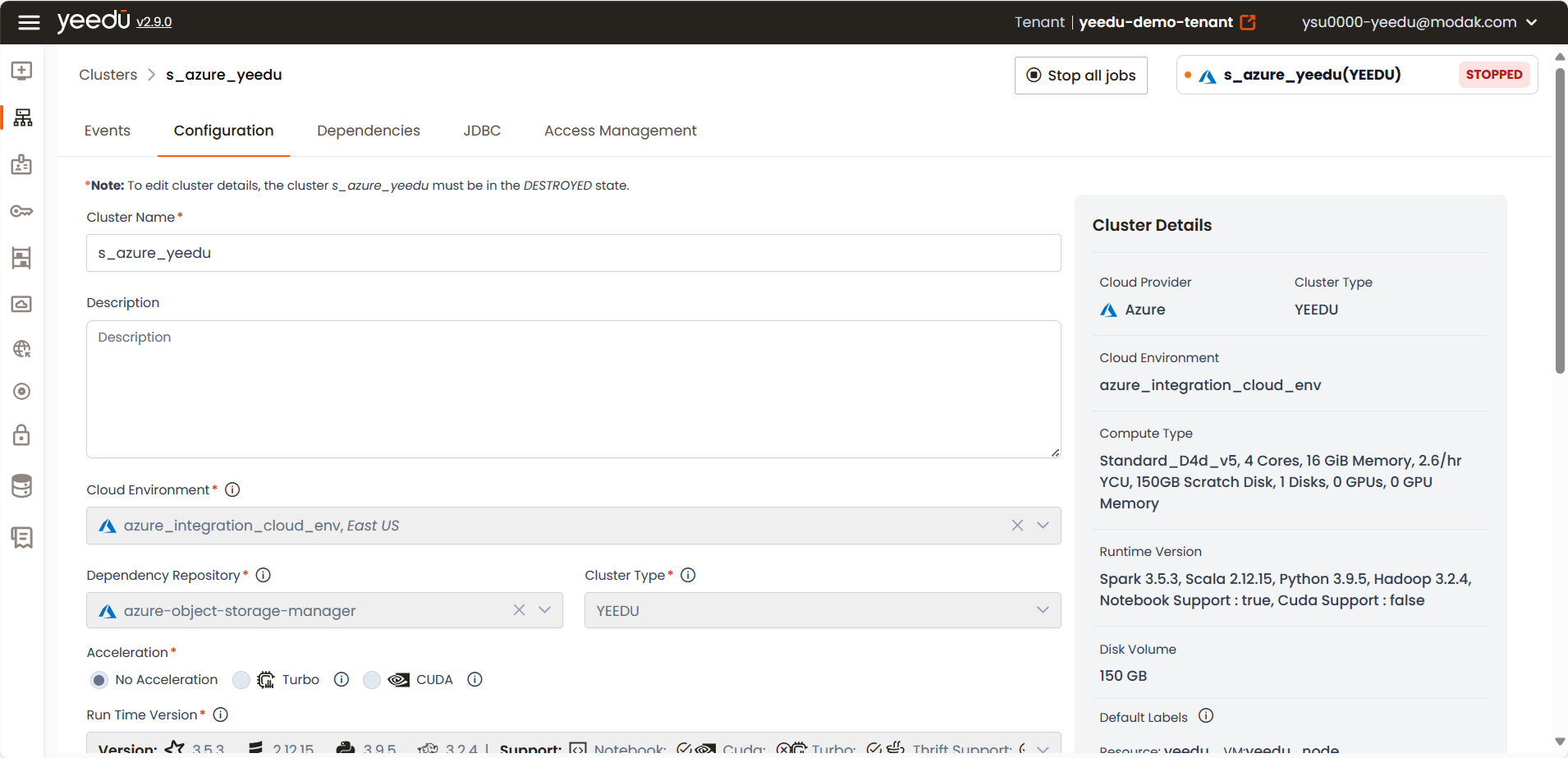Screen dimensions: 1568x758
Task: Clear the azure-object-storage-manager selection
Action: pos(519,610)
